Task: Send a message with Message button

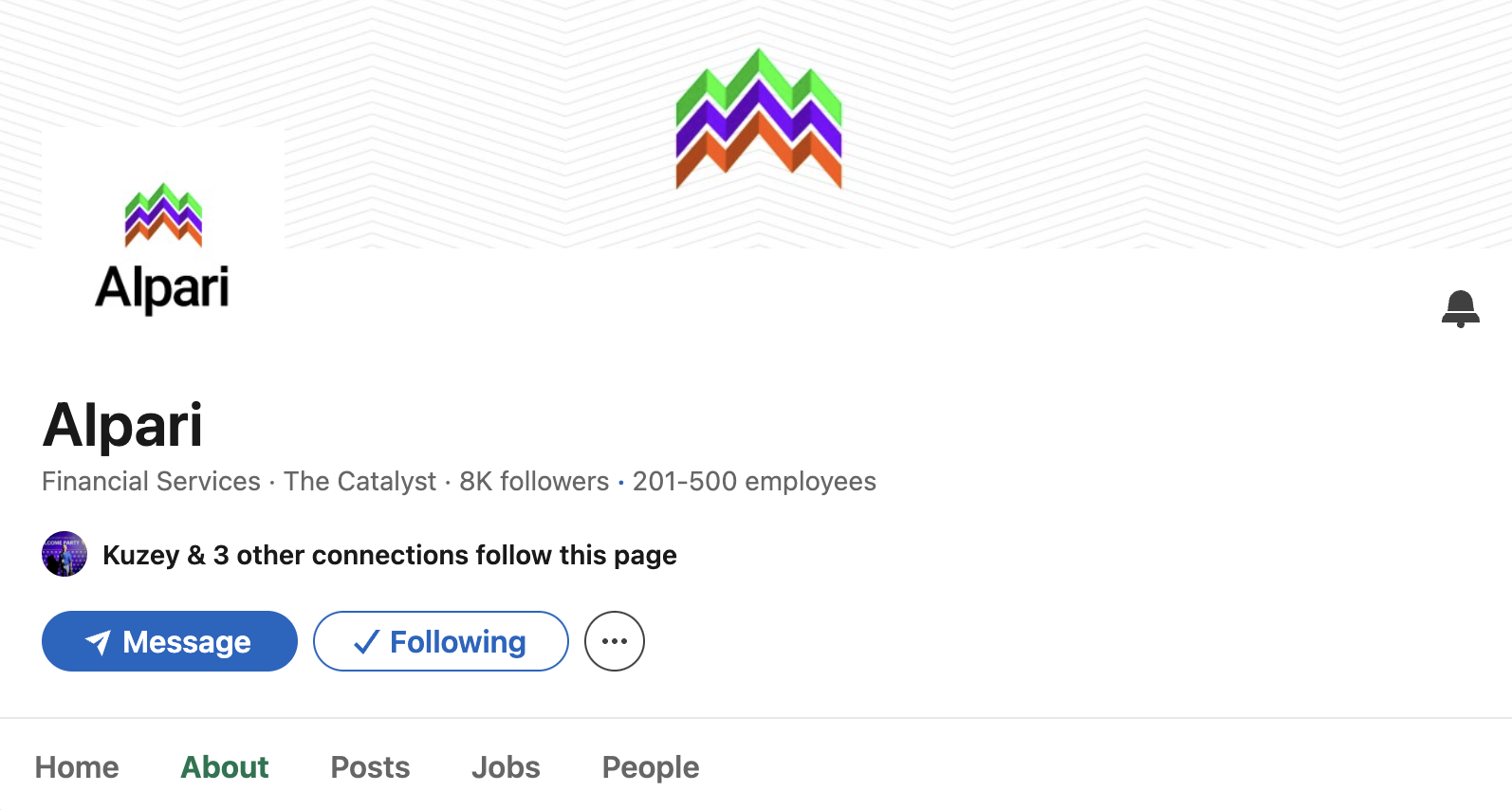Action: coord(170,641)
